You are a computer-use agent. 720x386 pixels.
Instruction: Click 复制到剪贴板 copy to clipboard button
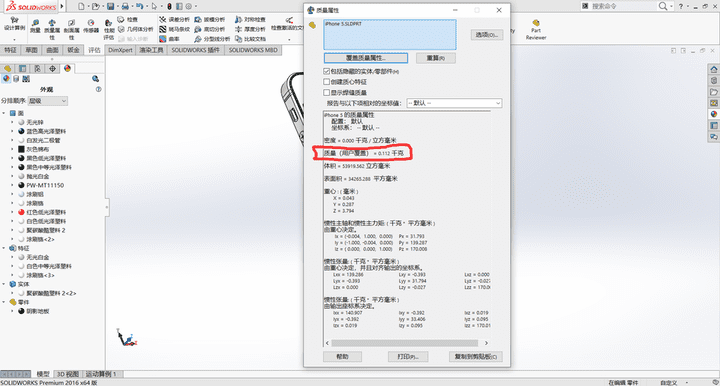click(x=476, y=357)
